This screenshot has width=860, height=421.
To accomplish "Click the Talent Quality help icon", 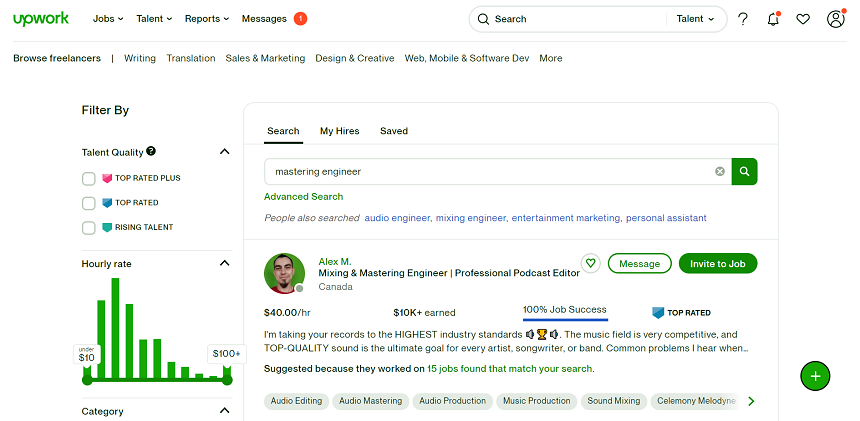I will point(151,151).
